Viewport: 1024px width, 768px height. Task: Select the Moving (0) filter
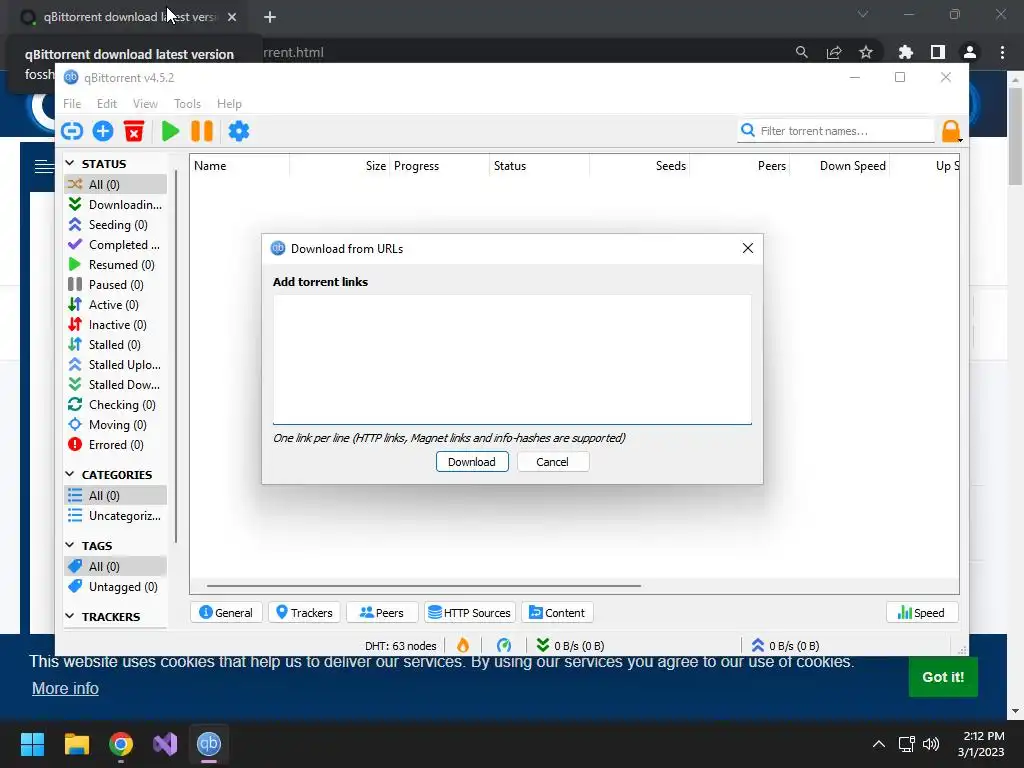point(116,424)
